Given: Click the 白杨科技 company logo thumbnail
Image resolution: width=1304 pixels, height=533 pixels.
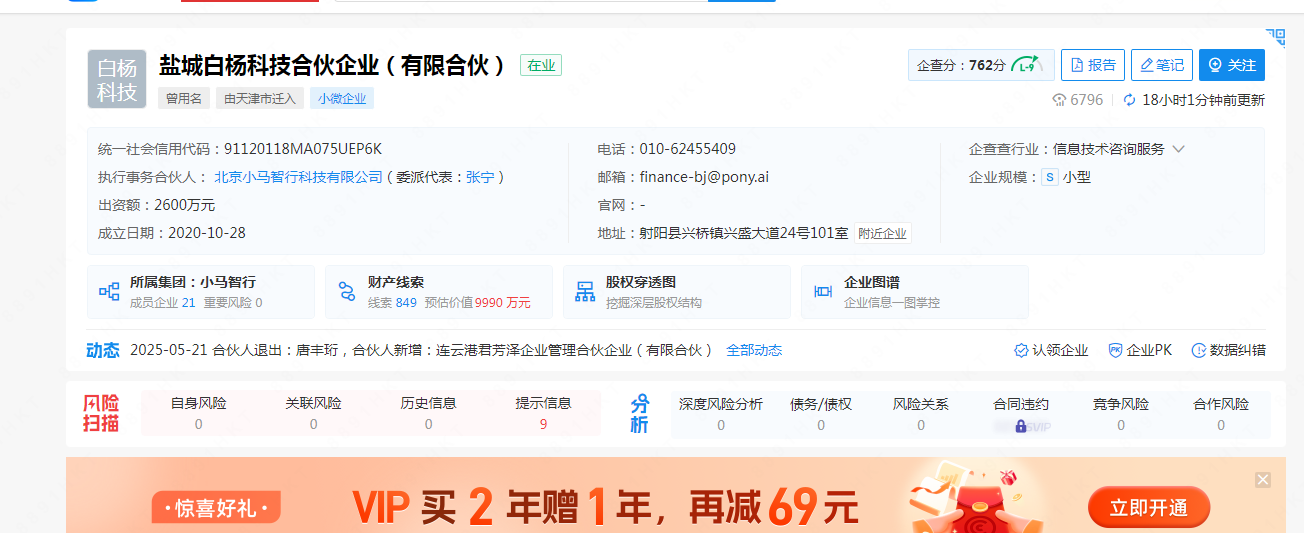Looking at the screenshot, I should 117,79.
